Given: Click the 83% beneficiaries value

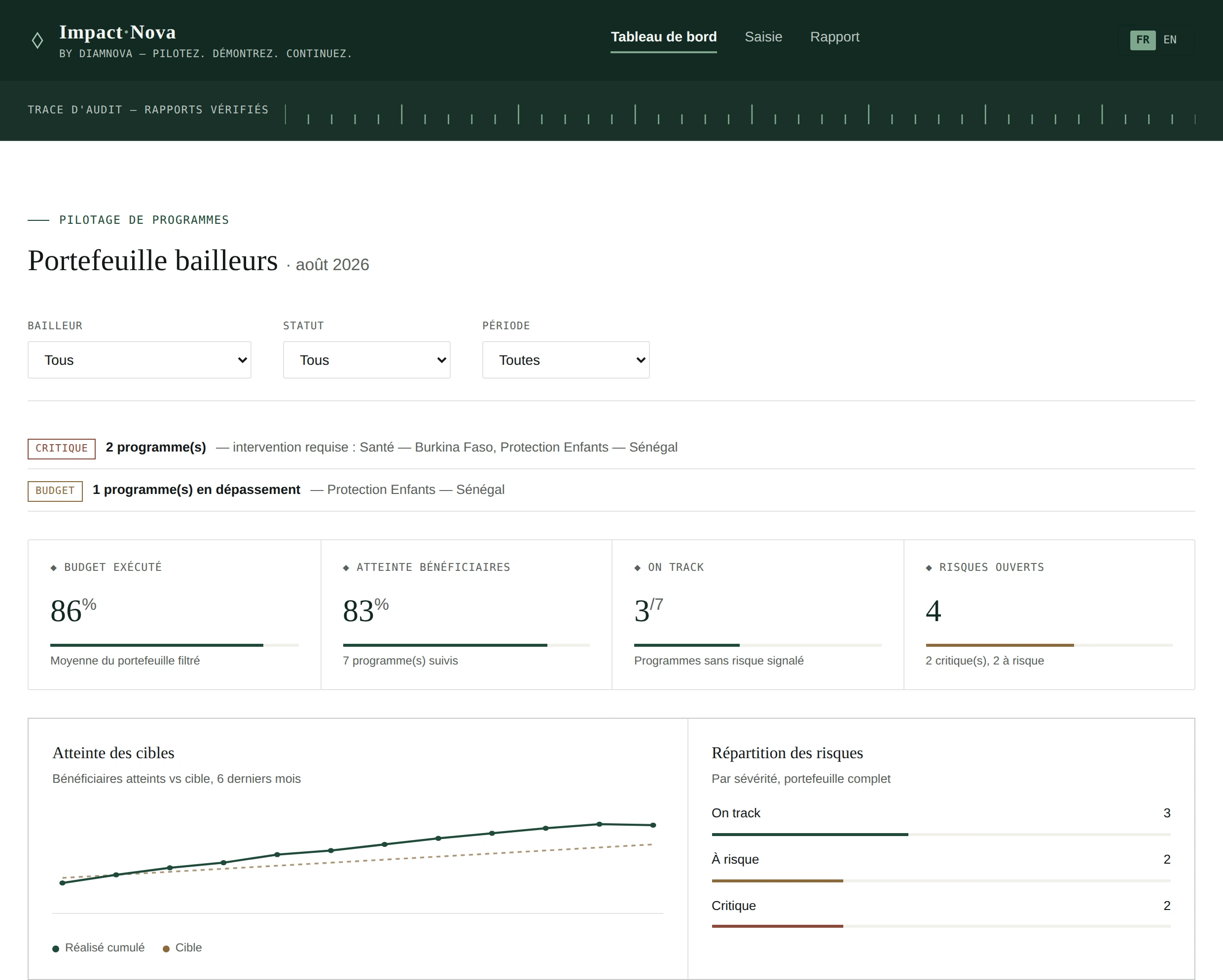Looking at the screenshot, I should tap(366, 611).
